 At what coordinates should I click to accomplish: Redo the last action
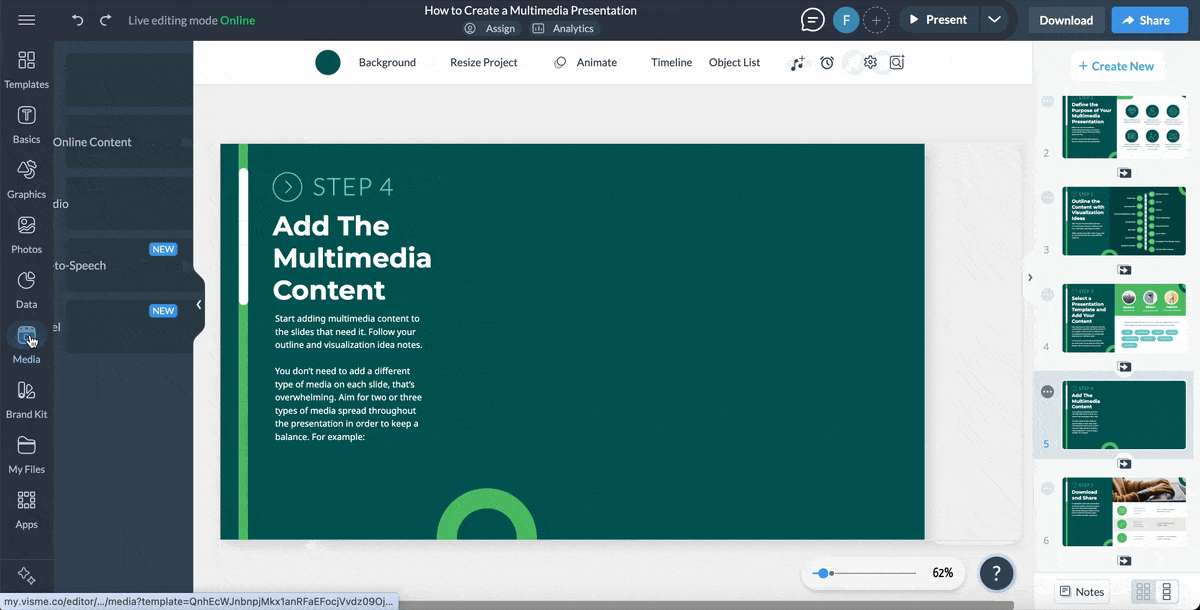point(105,20)
